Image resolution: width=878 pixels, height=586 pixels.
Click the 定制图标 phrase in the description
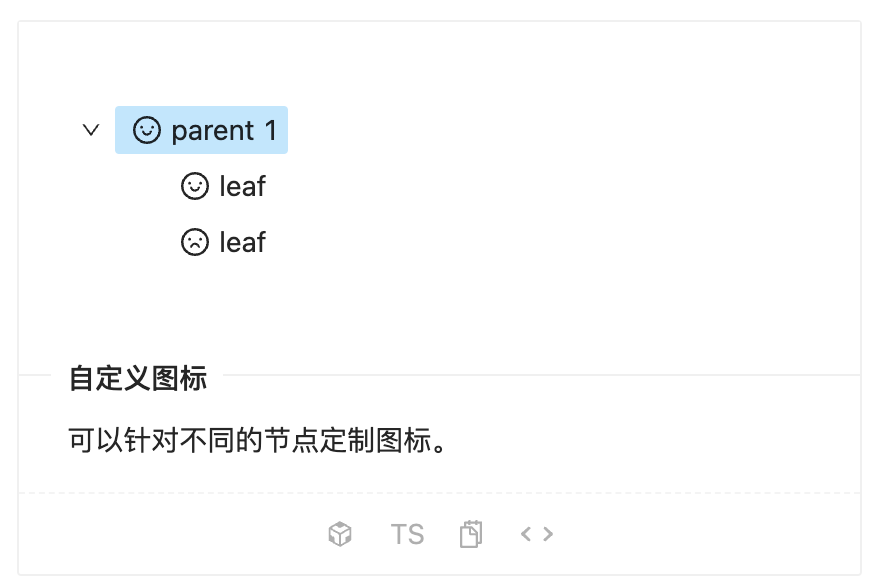pyautogui.click(x=376, y=440)
